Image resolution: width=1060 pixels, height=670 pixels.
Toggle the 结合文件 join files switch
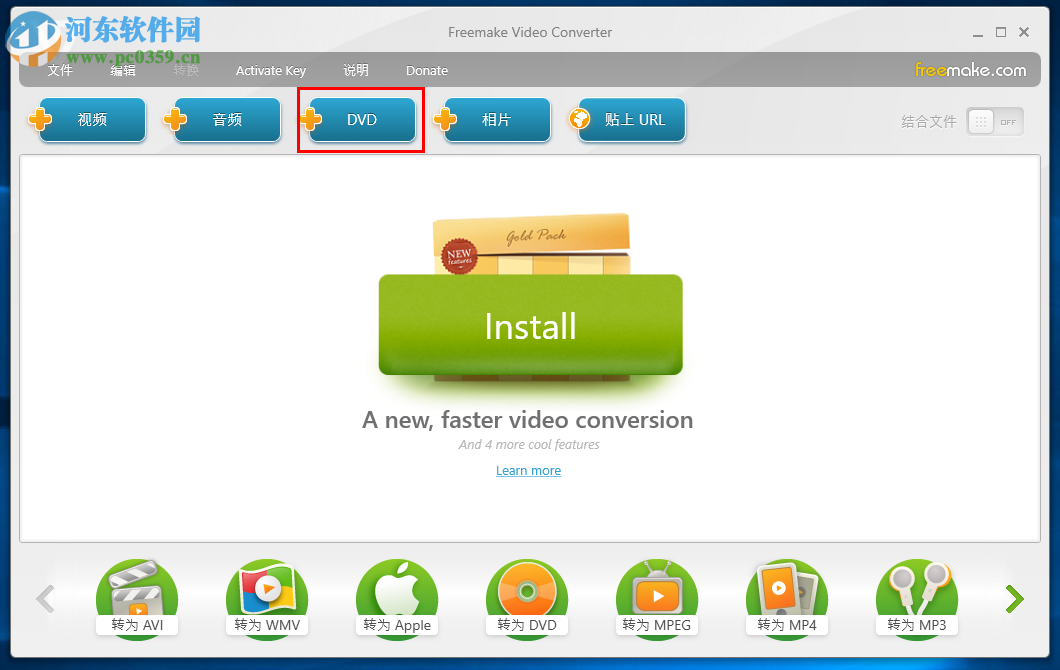coord(994,122)
